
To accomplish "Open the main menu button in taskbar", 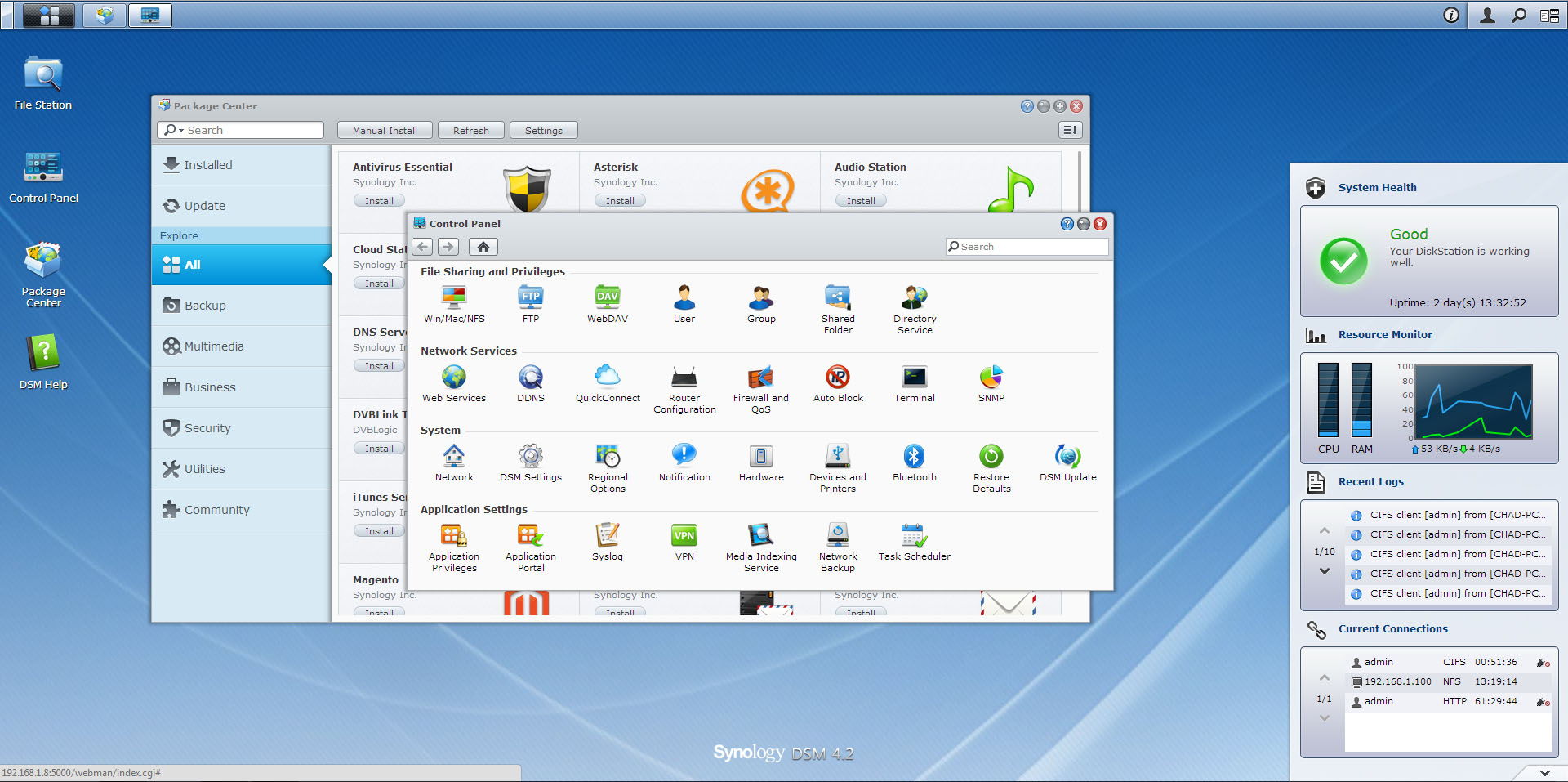I will click(49, 16).
